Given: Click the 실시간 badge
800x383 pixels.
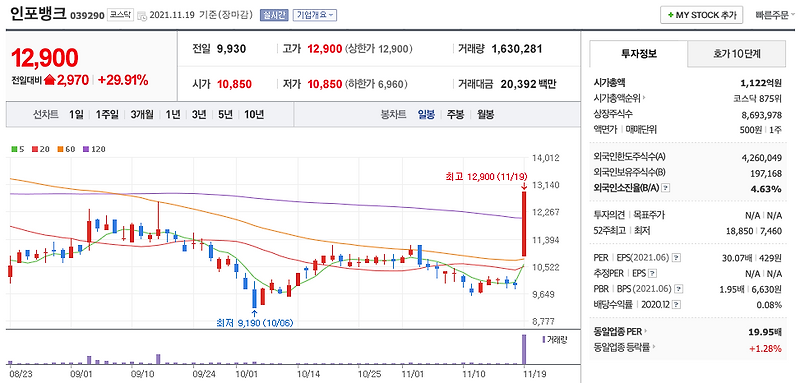Looking at the screenshot, I should [x=274, y=15].
